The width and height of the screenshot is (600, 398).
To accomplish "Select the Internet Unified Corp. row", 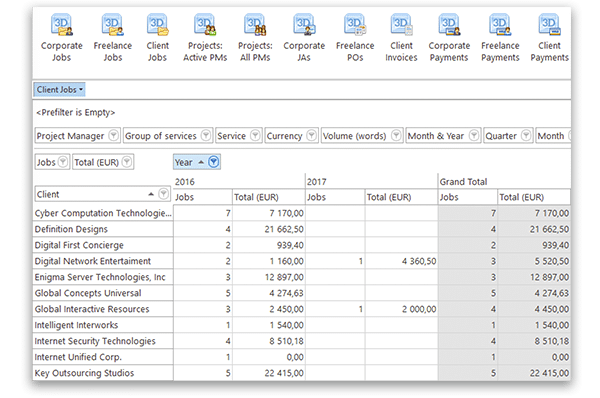I will (103, 357).
